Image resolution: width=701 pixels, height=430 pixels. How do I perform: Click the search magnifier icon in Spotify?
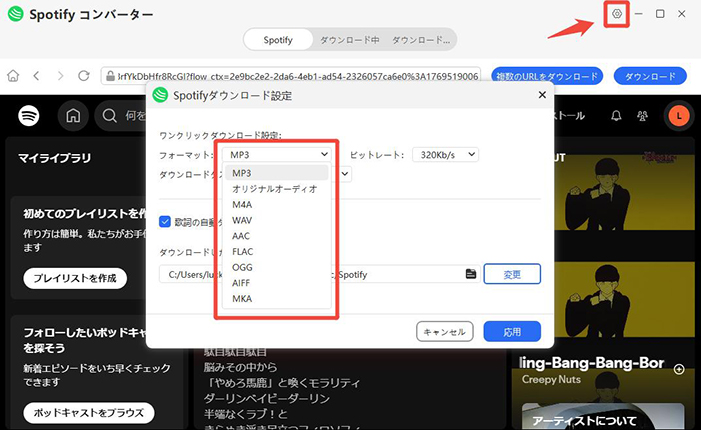click(x=109, y=116)
